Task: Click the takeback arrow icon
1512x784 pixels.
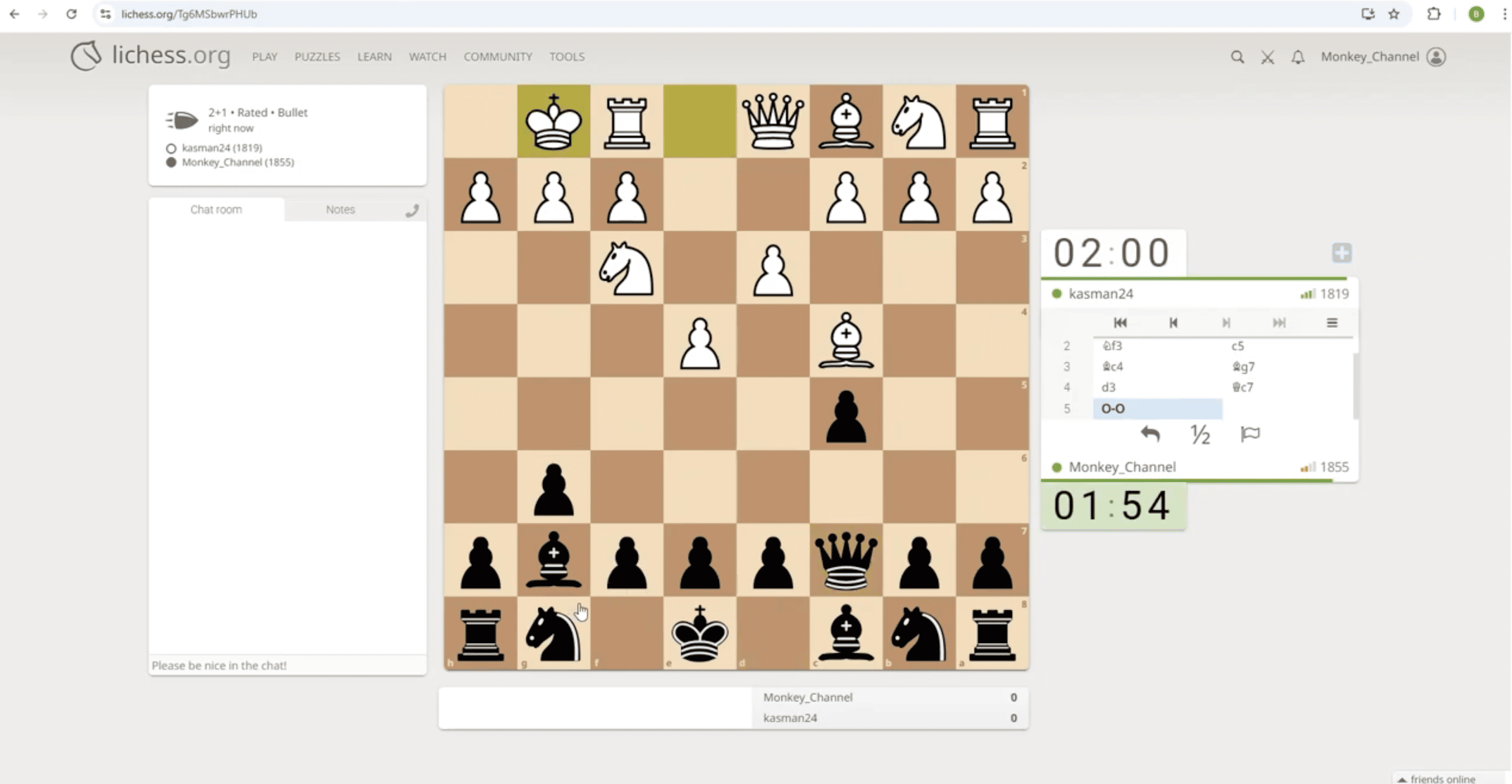Action: click(1150, 434)
